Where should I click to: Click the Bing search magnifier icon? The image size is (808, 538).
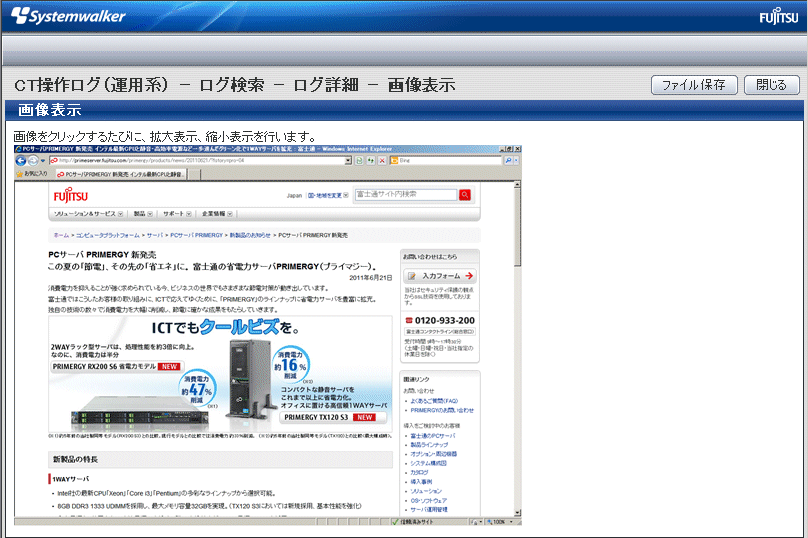[x=510, y=160]
